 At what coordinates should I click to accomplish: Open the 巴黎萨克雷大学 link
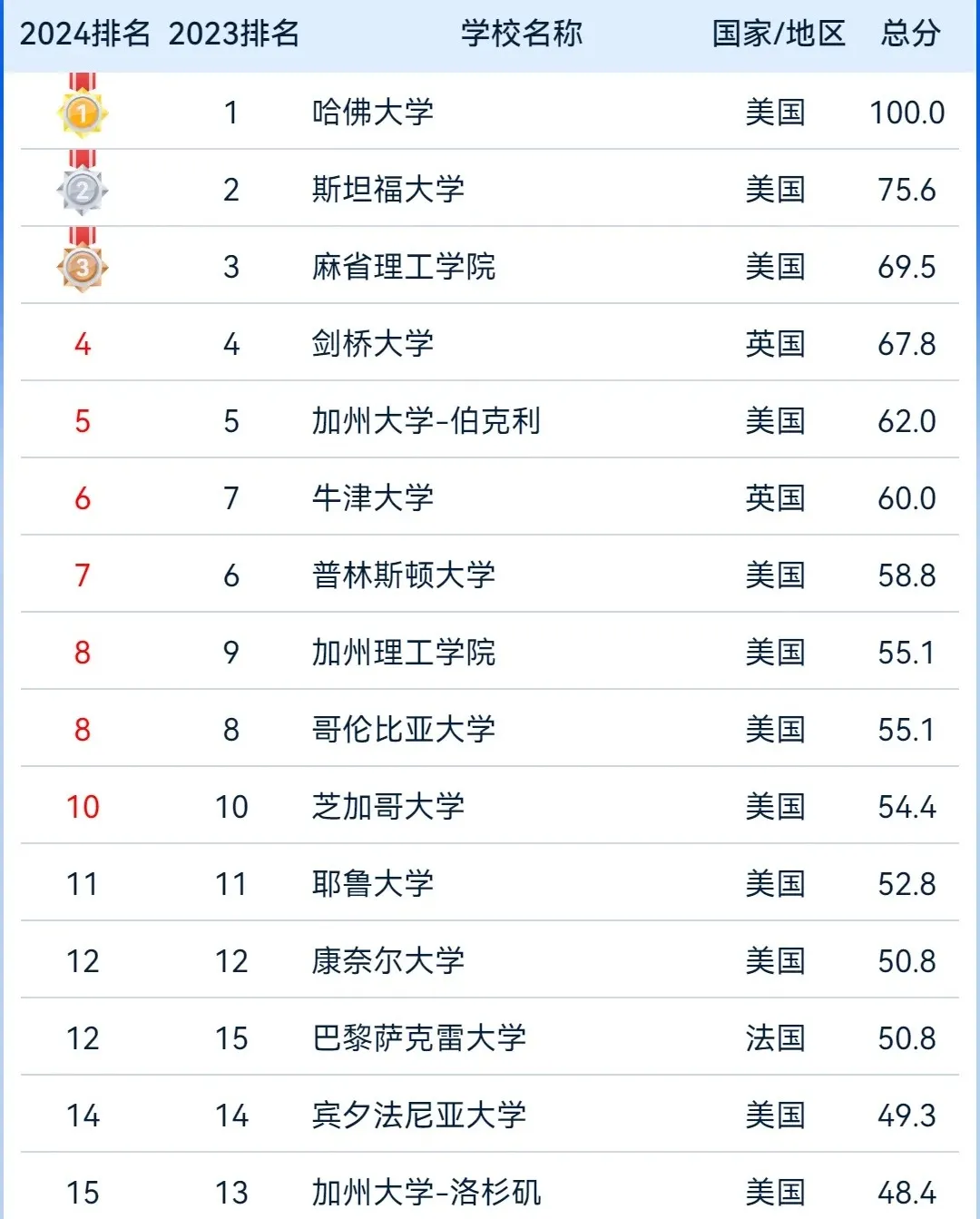(419, 1038)
